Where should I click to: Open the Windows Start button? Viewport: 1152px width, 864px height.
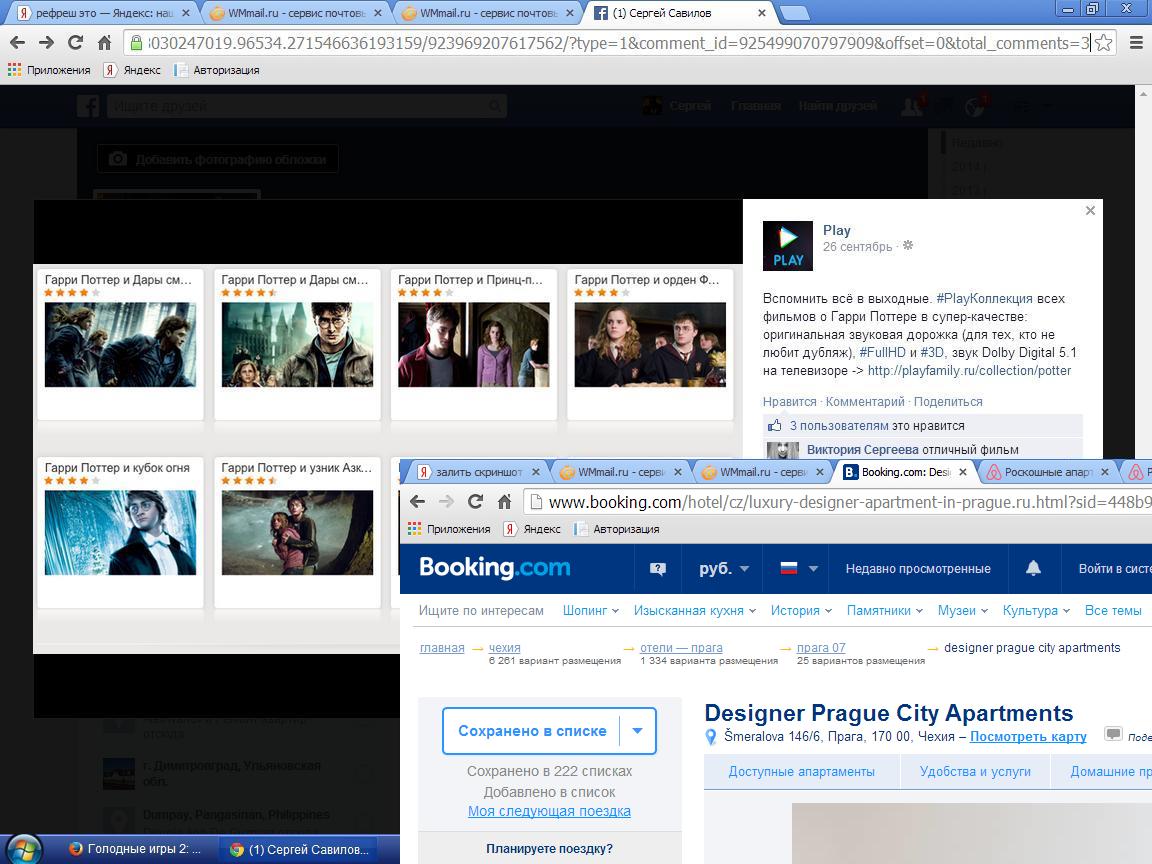tap(24, 849)
